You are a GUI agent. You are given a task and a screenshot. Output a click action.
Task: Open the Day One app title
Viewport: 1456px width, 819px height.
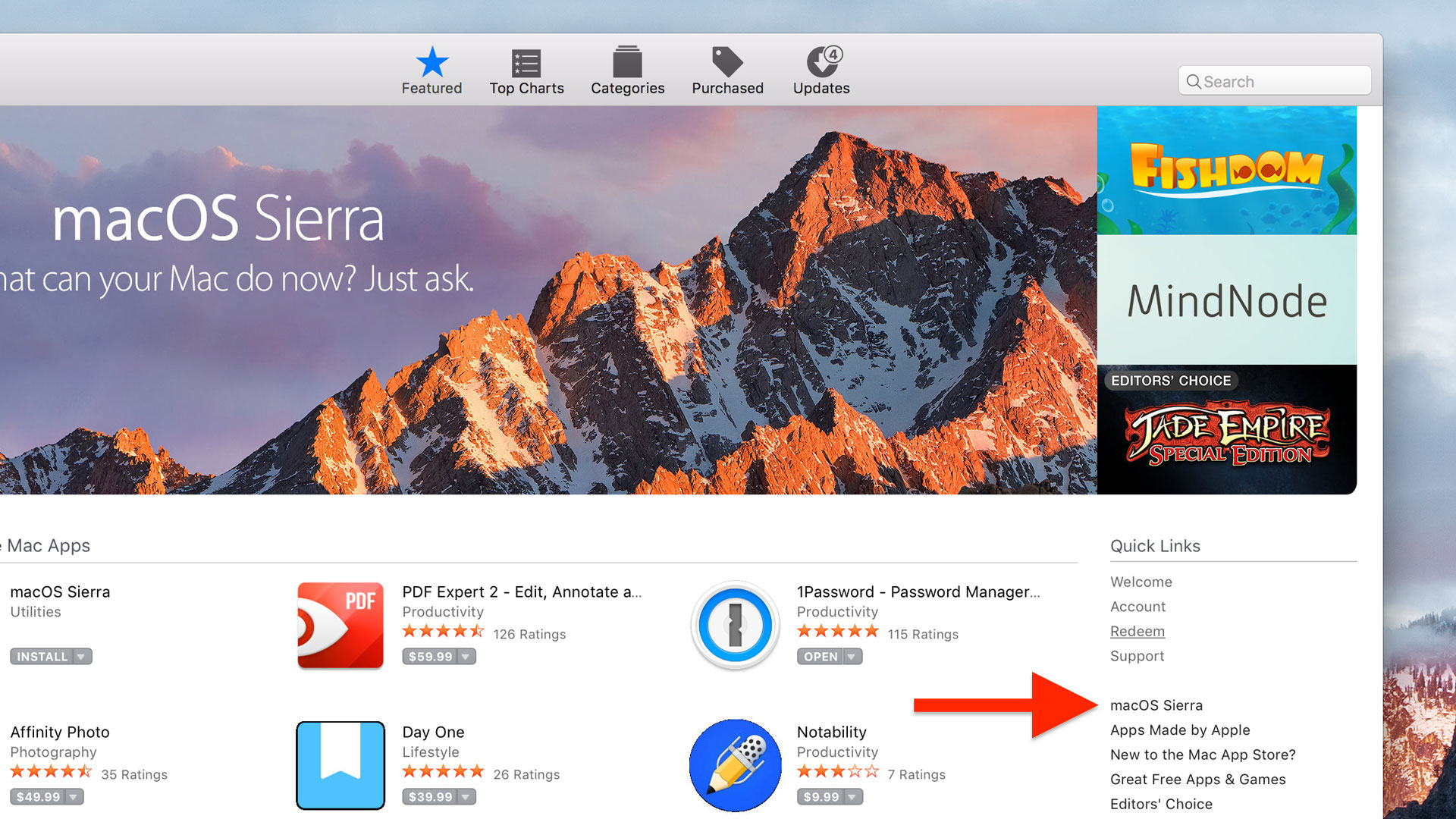coord(433,732)
